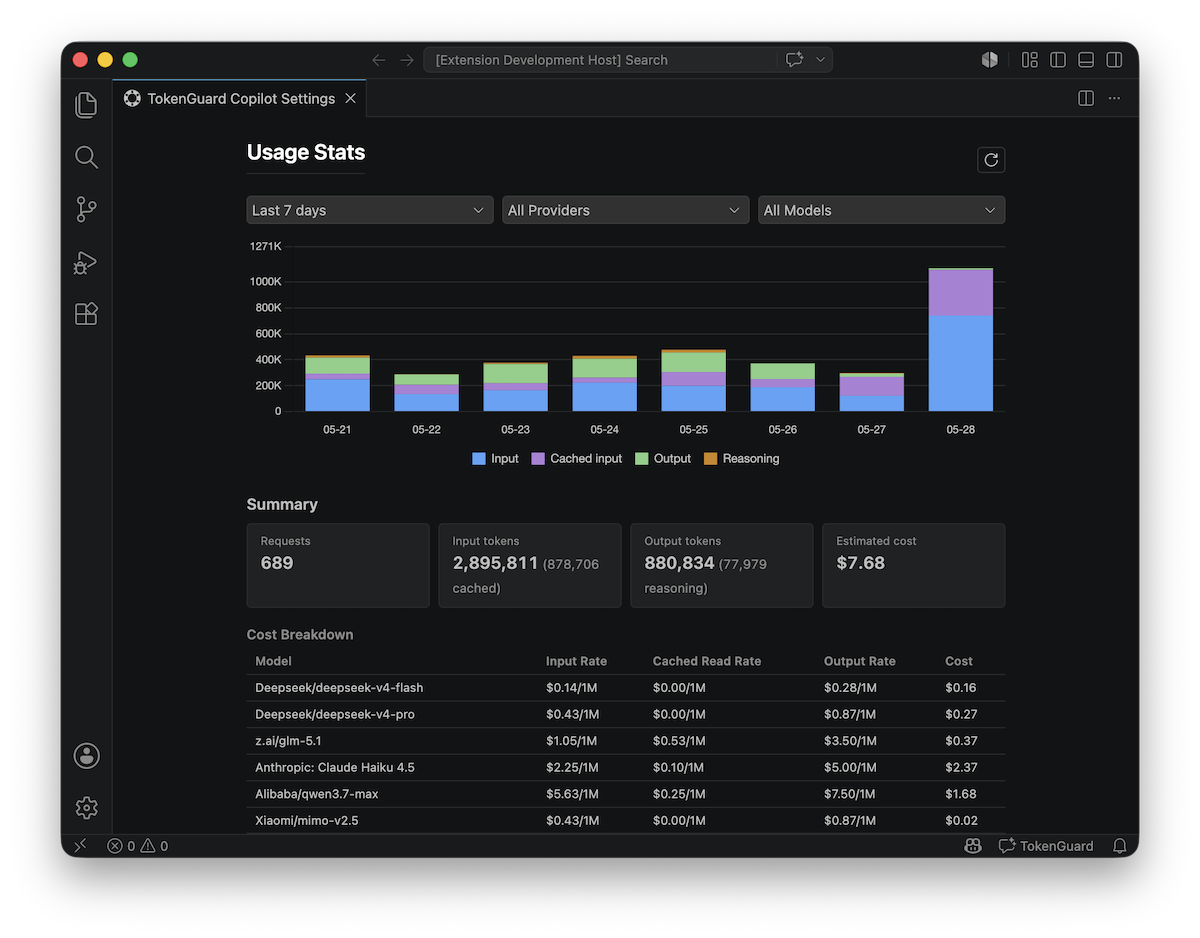Click the $5.63/1M input rate cell

click(x=573, y=794)
